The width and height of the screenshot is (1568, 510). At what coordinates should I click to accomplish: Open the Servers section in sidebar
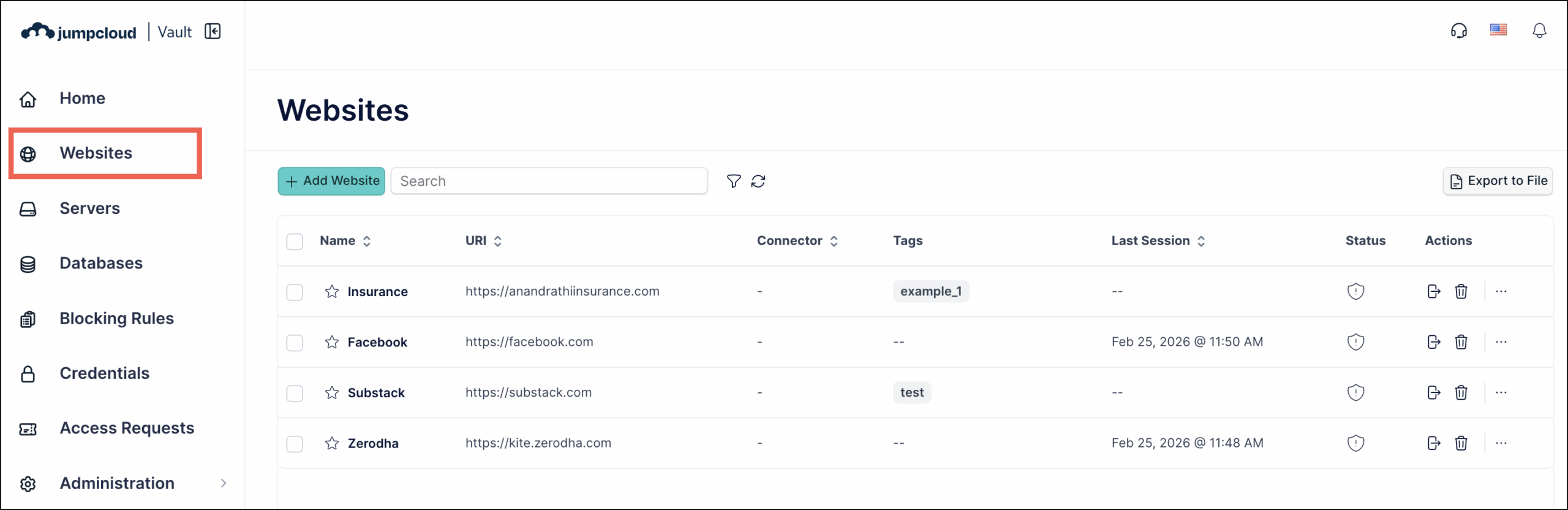tap(89, 208)
